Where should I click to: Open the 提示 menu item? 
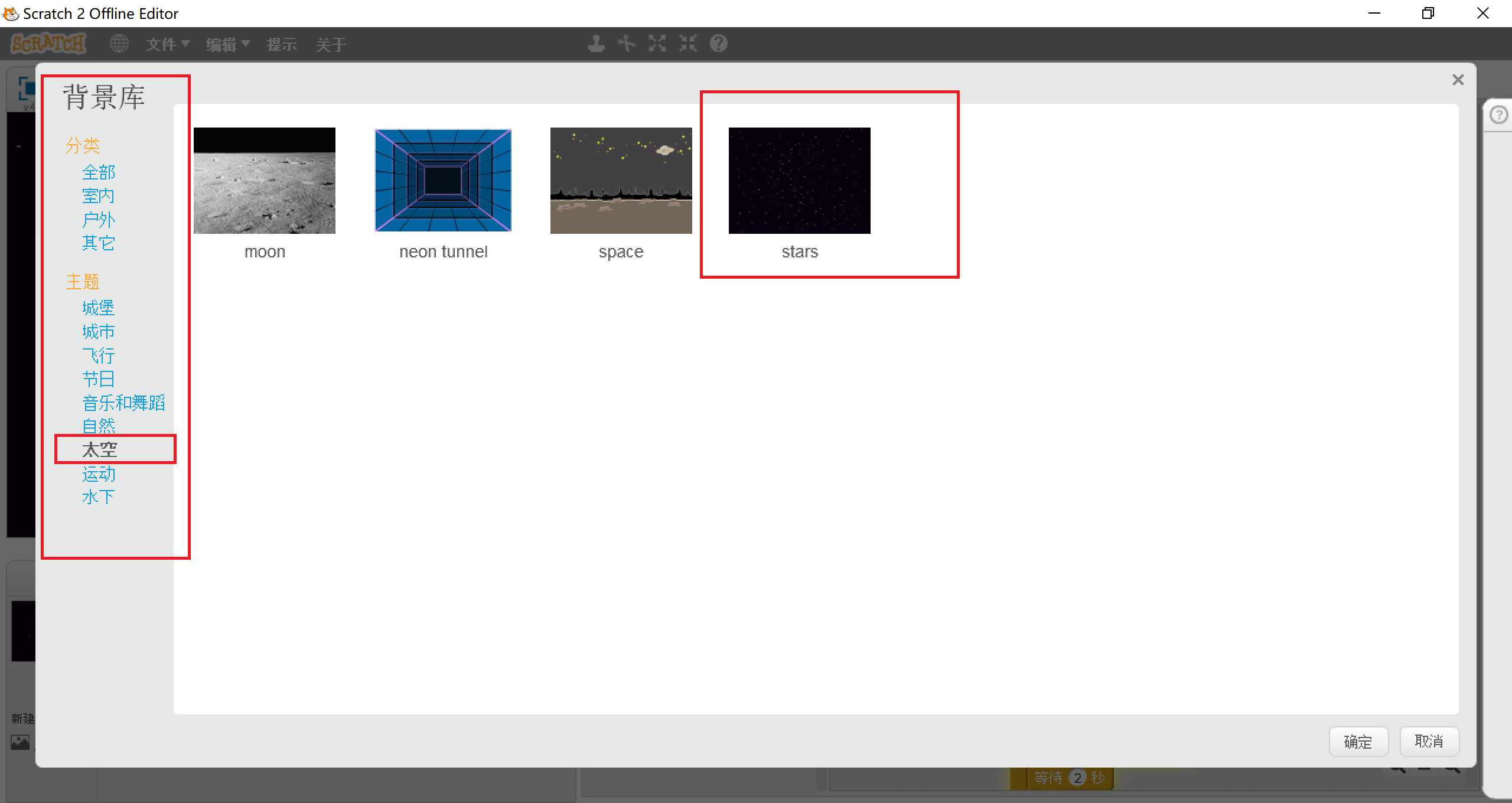[281, 44]
